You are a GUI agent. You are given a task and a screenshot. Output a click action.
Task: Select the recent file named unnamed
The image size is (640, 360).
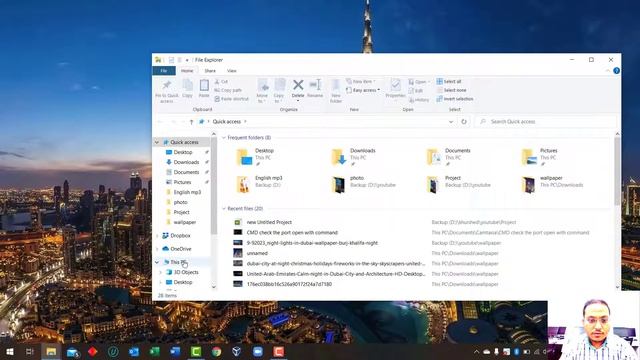257,253
